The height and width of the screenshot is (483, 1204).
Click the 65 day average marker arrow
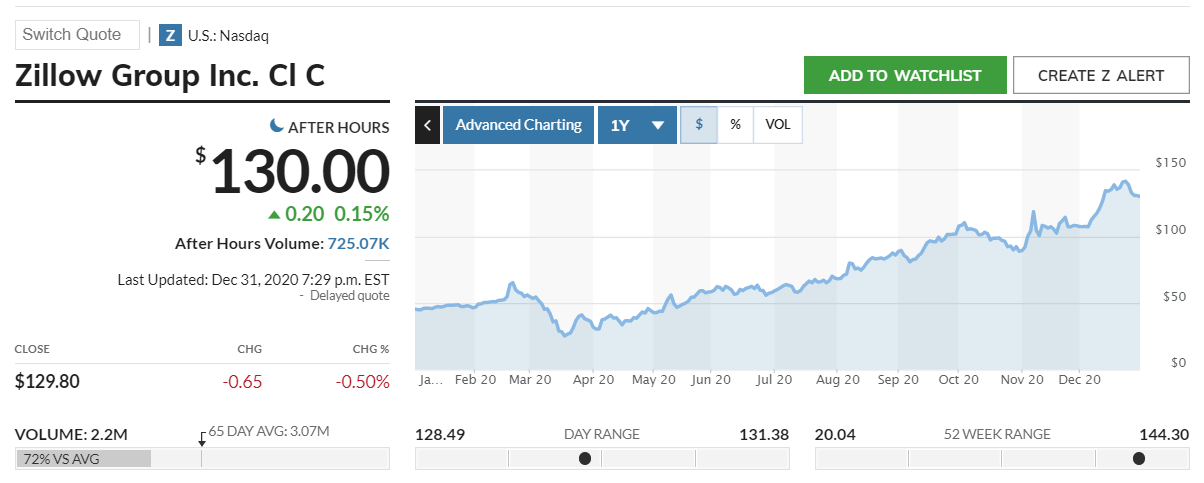click(202, 438)
